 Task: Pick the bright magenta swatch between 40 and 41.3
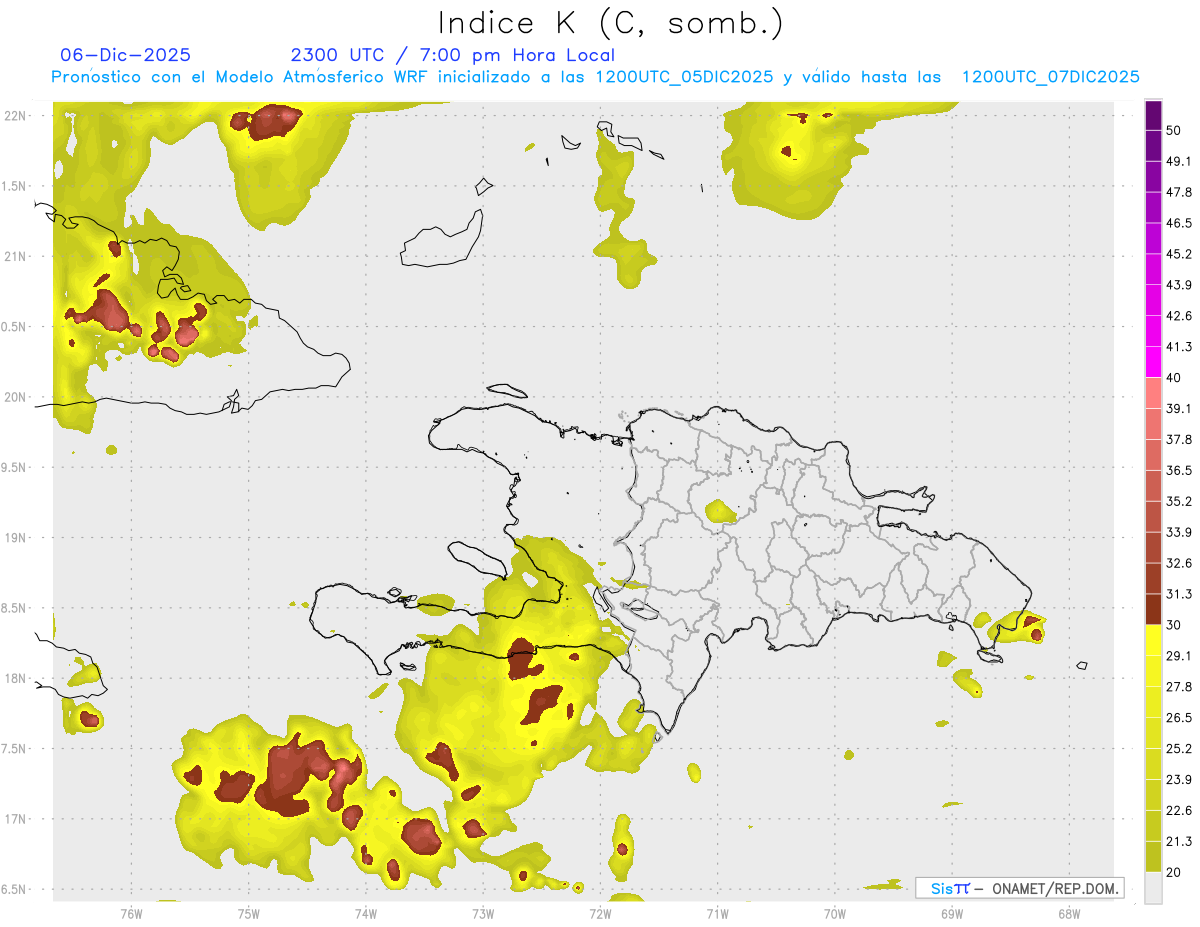click(1153, 363)
